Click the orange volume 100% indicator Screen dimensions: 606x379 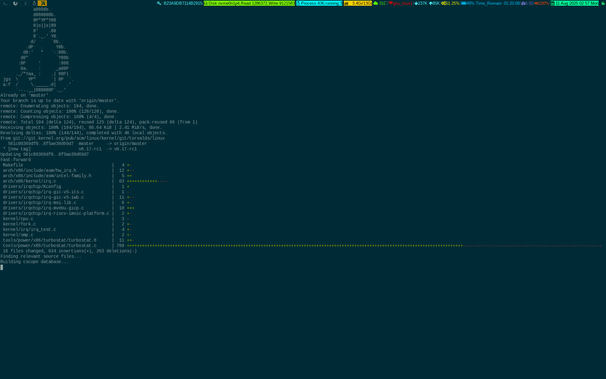tap(541, 3)
